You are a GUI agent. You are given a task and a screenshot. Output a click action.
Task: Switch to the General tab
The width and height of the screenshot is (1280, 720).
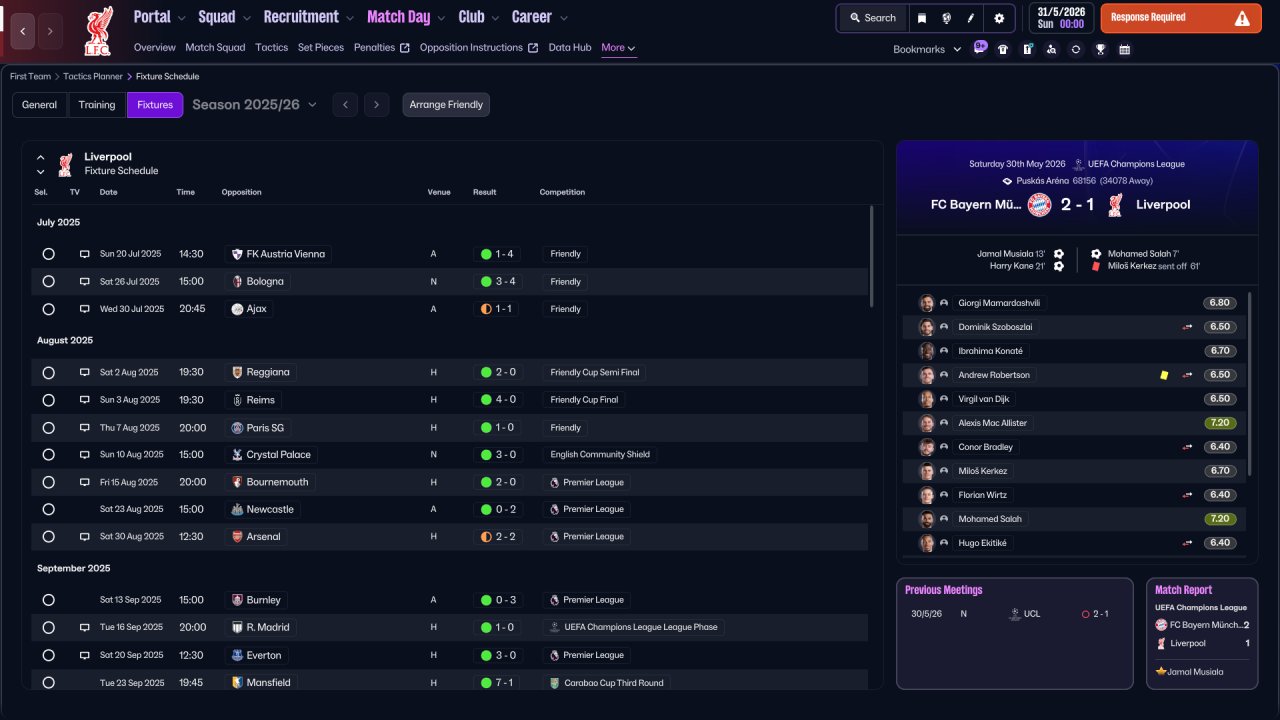(40, 105)
